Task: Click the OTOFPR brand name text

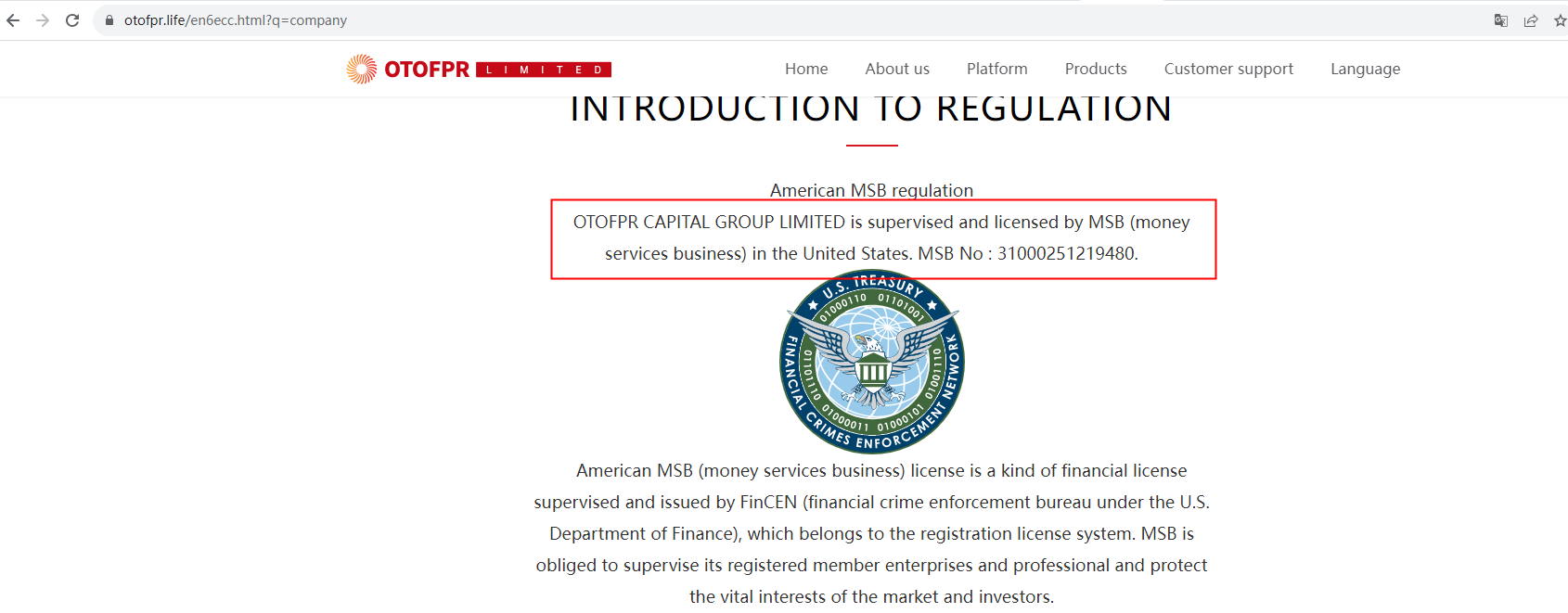Action: (427, 70)
